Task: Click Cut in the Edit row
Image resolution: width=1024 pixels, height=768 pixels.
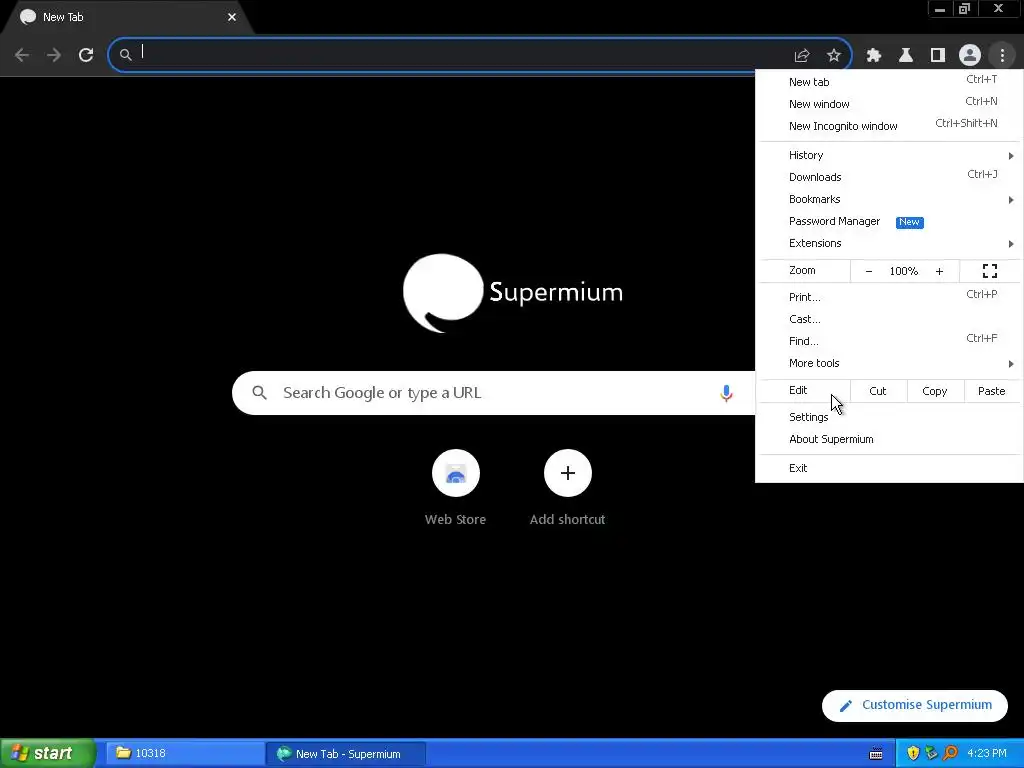Action: point(878,391)
